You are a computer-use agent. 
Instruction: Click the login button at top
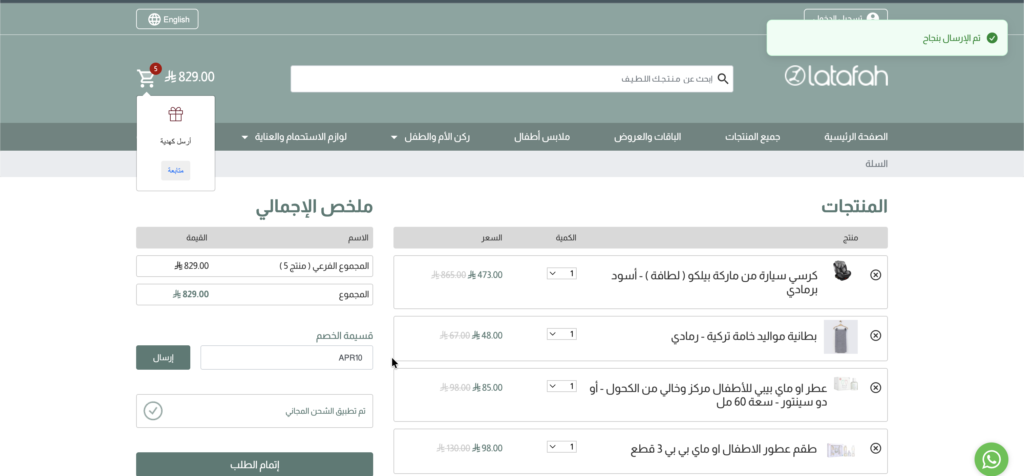[845, 18]
